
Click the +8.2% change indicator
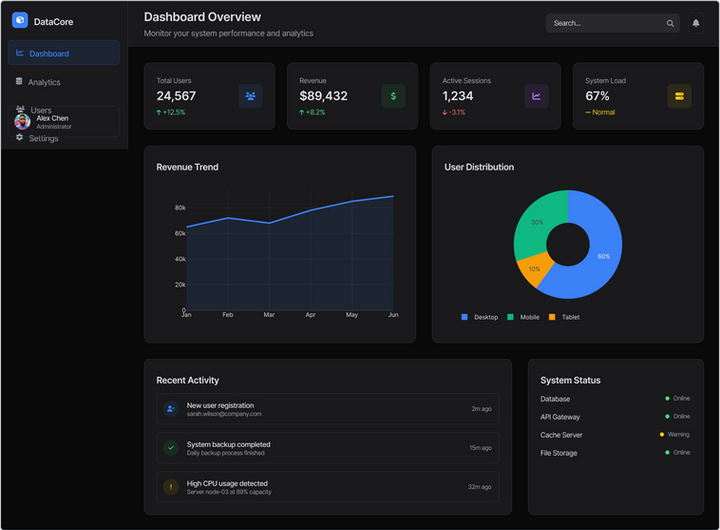tap(312, 112)
